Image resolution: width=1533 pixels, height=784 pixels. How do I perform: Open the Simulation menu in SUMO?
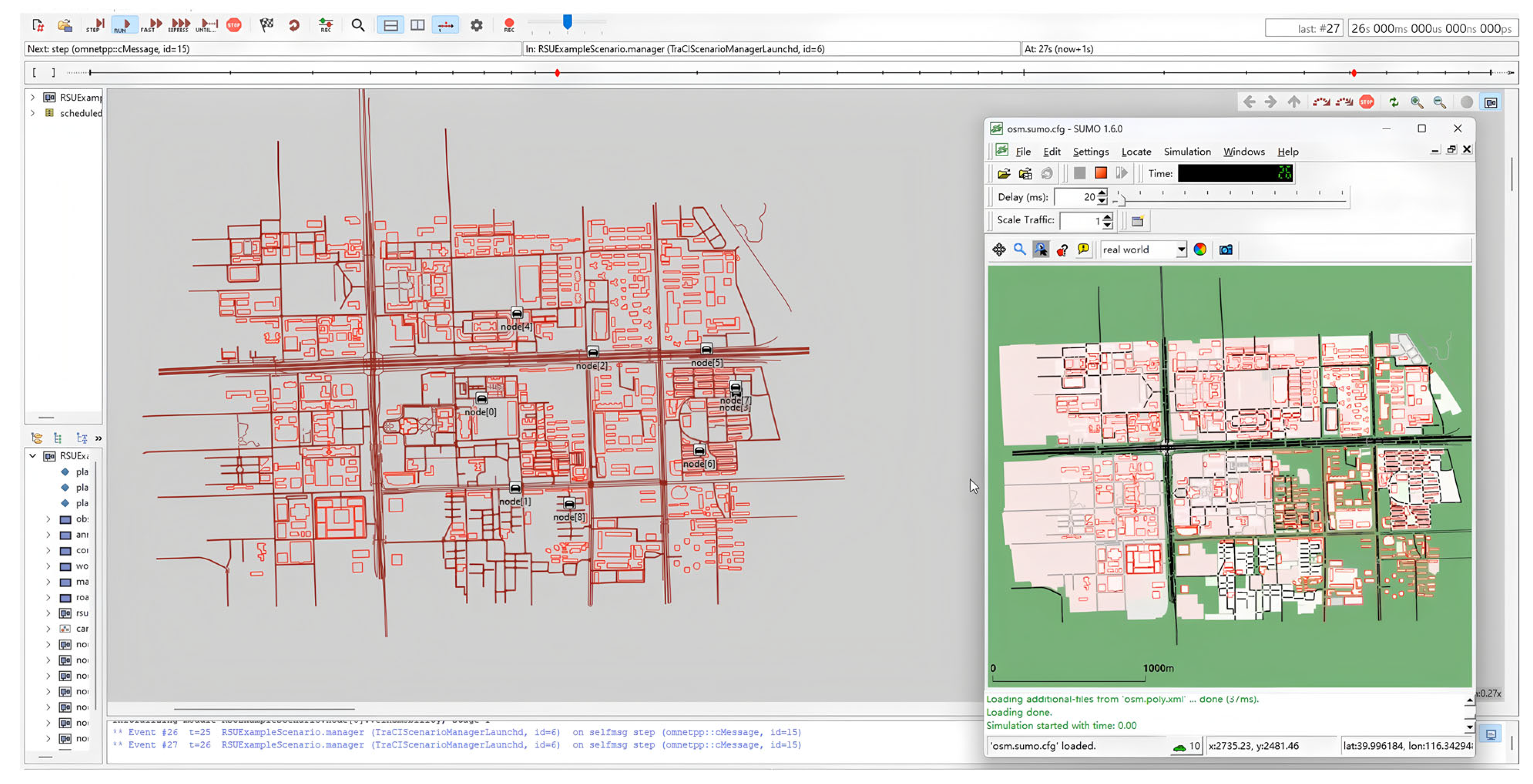click(1187, 152)
